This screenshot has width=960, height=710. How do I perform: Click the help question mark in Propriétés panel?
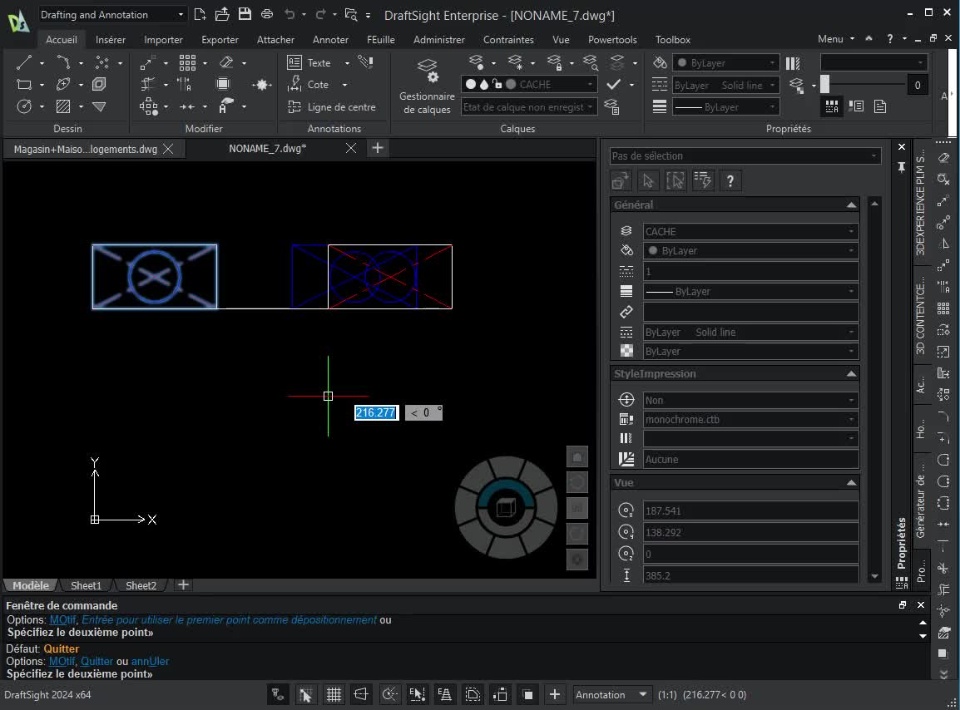tap(731, 181)
